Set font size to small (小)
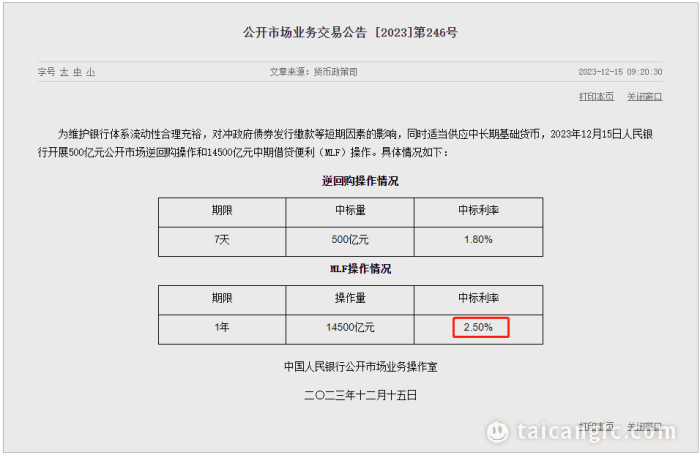The height and width of the screenshot is (455, 700). pyautogui.click(x=91, y=72)
